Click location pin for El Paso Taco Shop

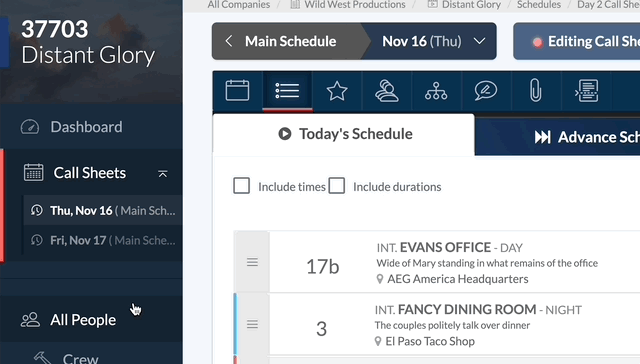coord(378,342)
